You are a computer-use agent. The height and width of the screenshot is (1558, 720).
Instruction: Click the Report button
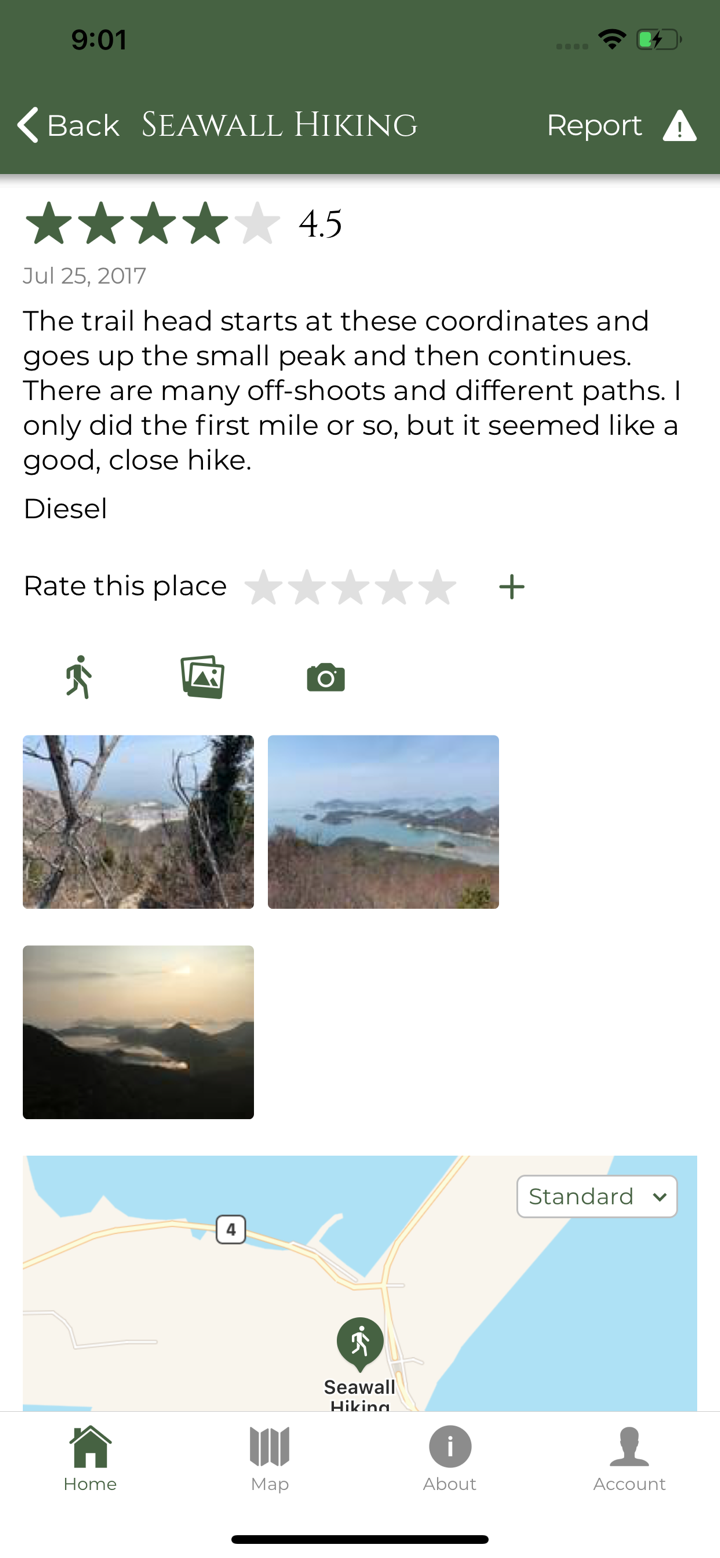point(594,126)
